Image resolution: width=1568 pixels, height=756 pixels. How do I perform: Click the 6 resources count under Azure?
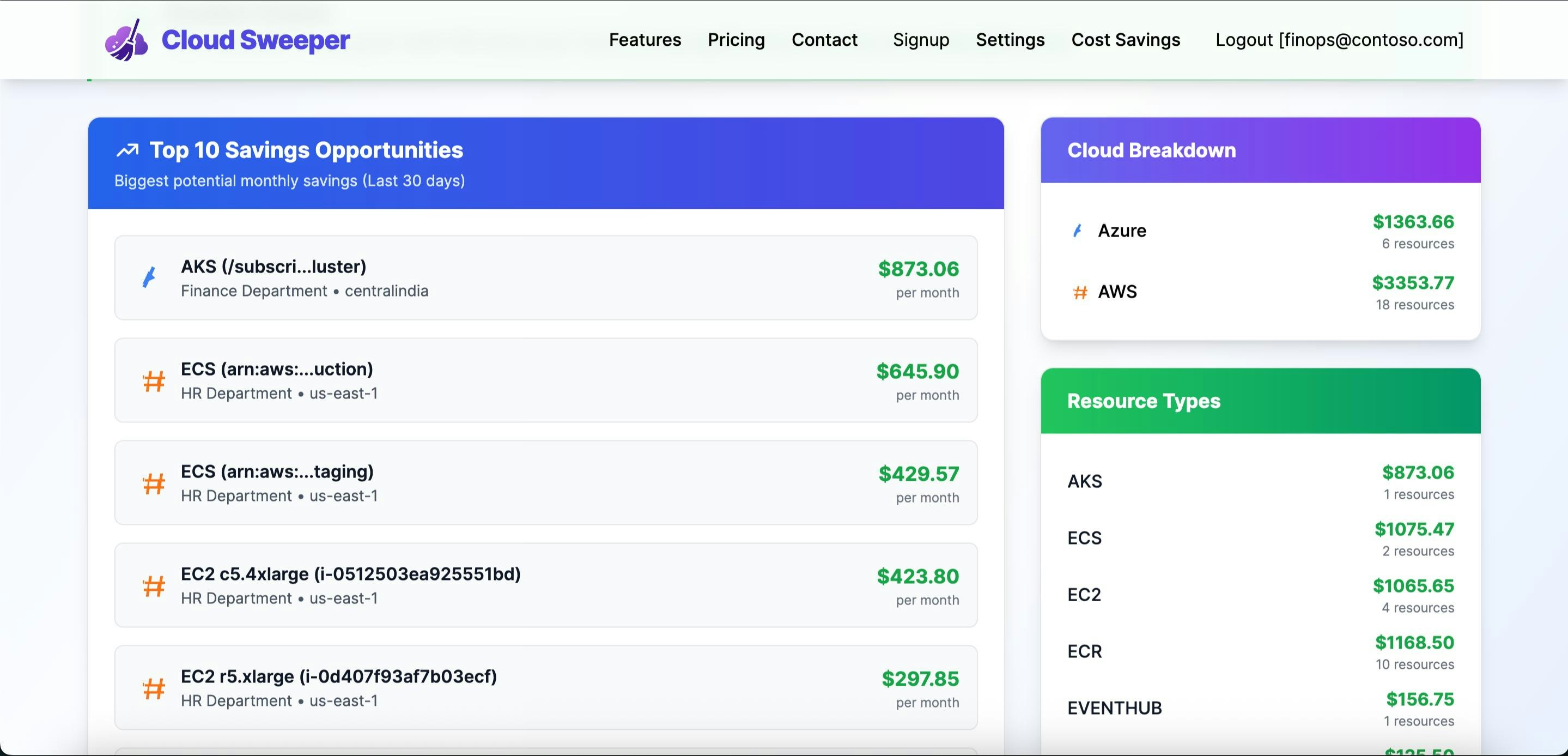pyautogui.click(x=1418, y=244)
